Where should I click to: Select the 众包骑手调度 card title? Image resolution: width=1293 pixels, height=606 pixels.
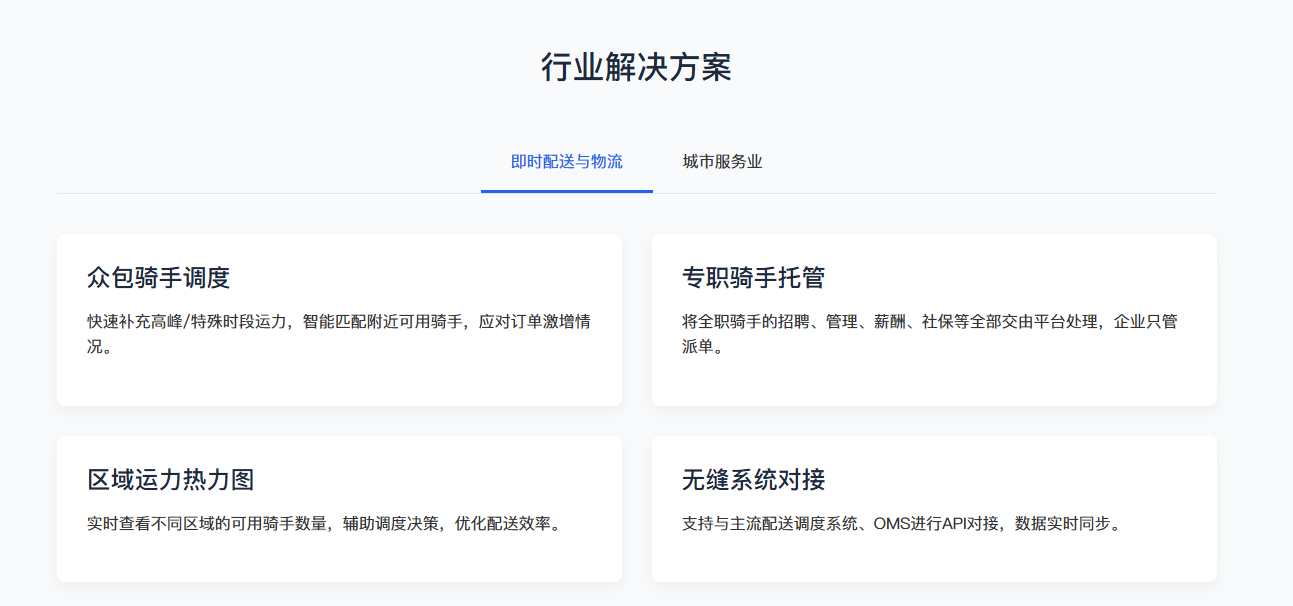(x=159, y=278)
